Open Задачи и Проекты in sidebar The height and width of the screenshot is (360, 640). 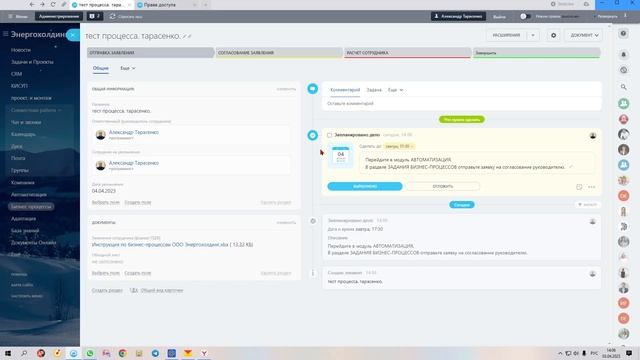coord(32,62)
